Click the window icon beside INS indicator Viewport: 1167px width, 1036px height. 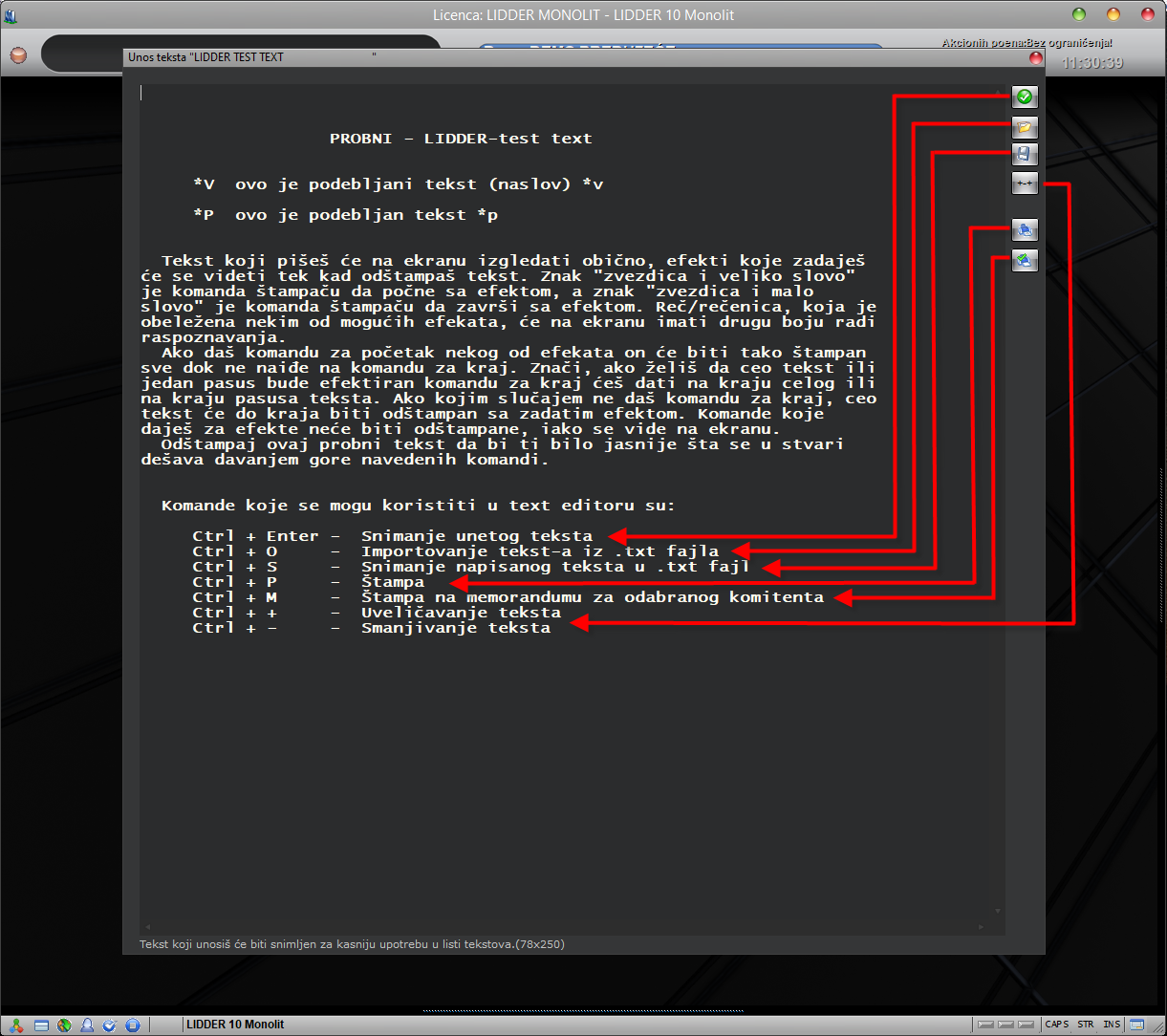(x=1135, y=1024)
